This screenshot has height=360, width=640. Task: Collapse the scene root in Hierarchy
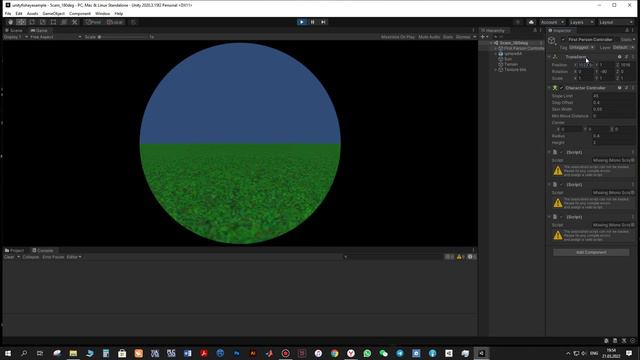point(491,43)
